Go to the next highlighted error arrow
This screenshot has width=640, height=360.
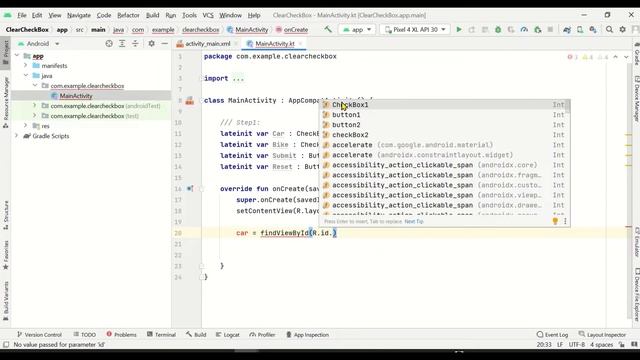(x=626, y=57)
